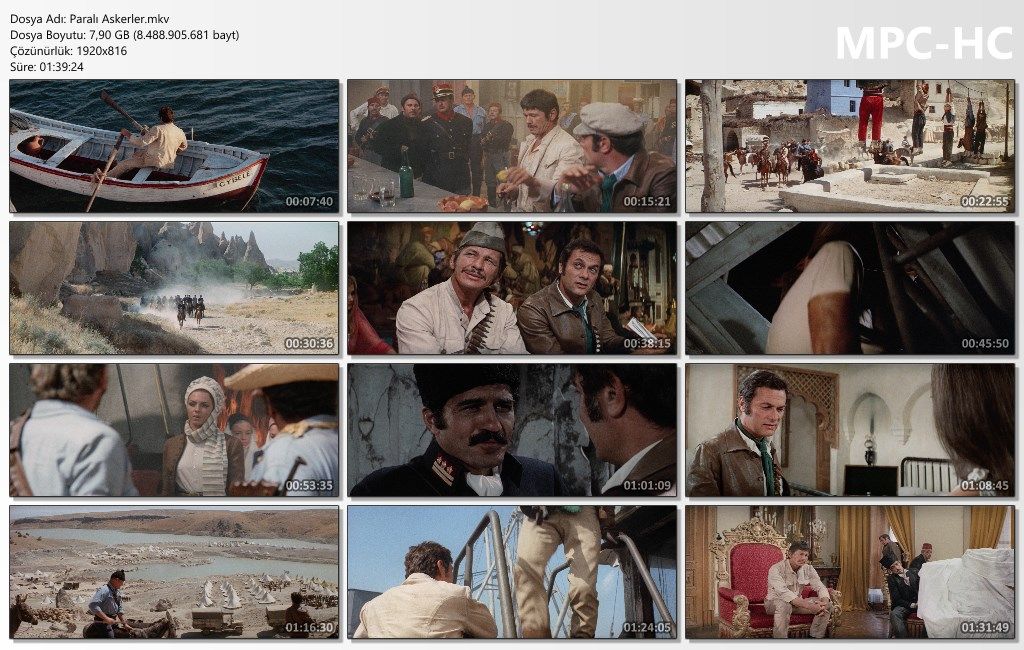This screenshot has width=1024, height=650.
Task: Click the 00:15:21 timestamp label
Action: [x=647, y=201]
